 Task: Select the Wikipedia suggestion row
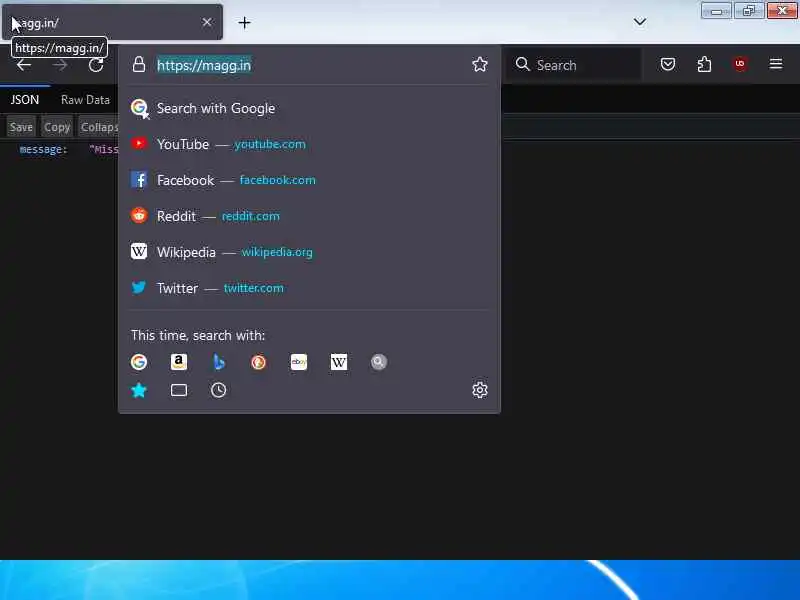(309, 252)
